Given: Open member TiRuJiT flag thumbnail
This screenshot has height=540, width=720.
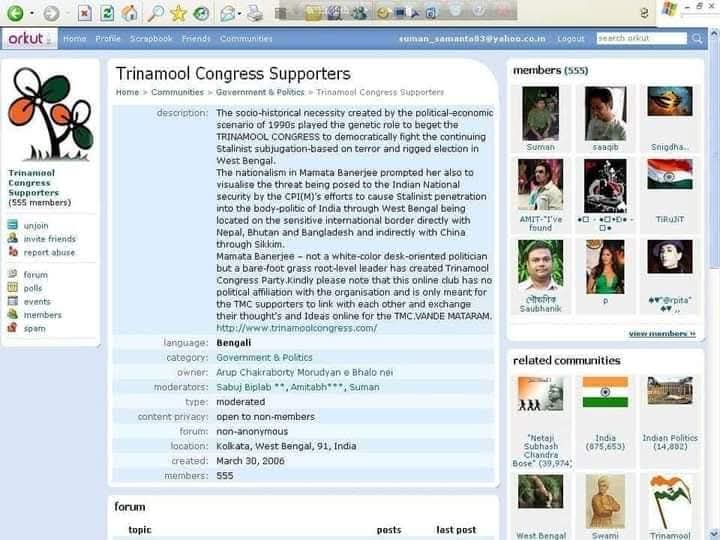Looking at the screenshot, I should [x=670, y=174].
